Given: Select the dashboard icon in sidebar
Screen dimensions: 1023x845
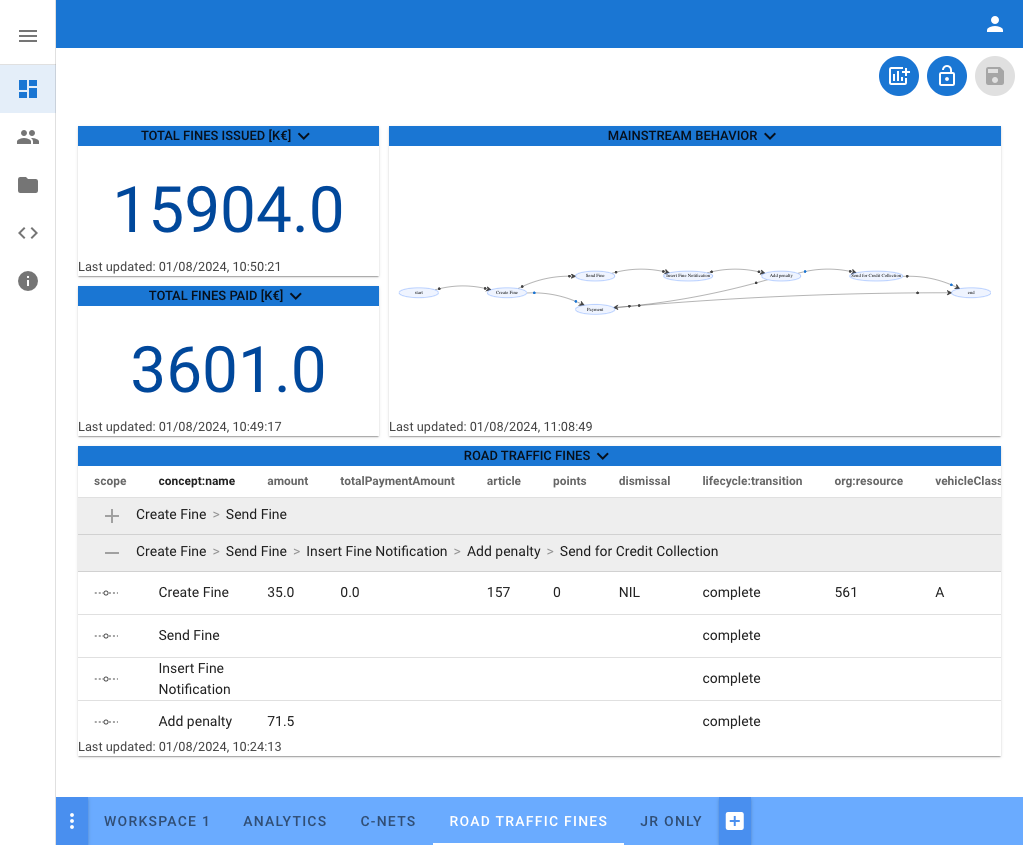Looking at the screenshot, I should click(28, 89).
